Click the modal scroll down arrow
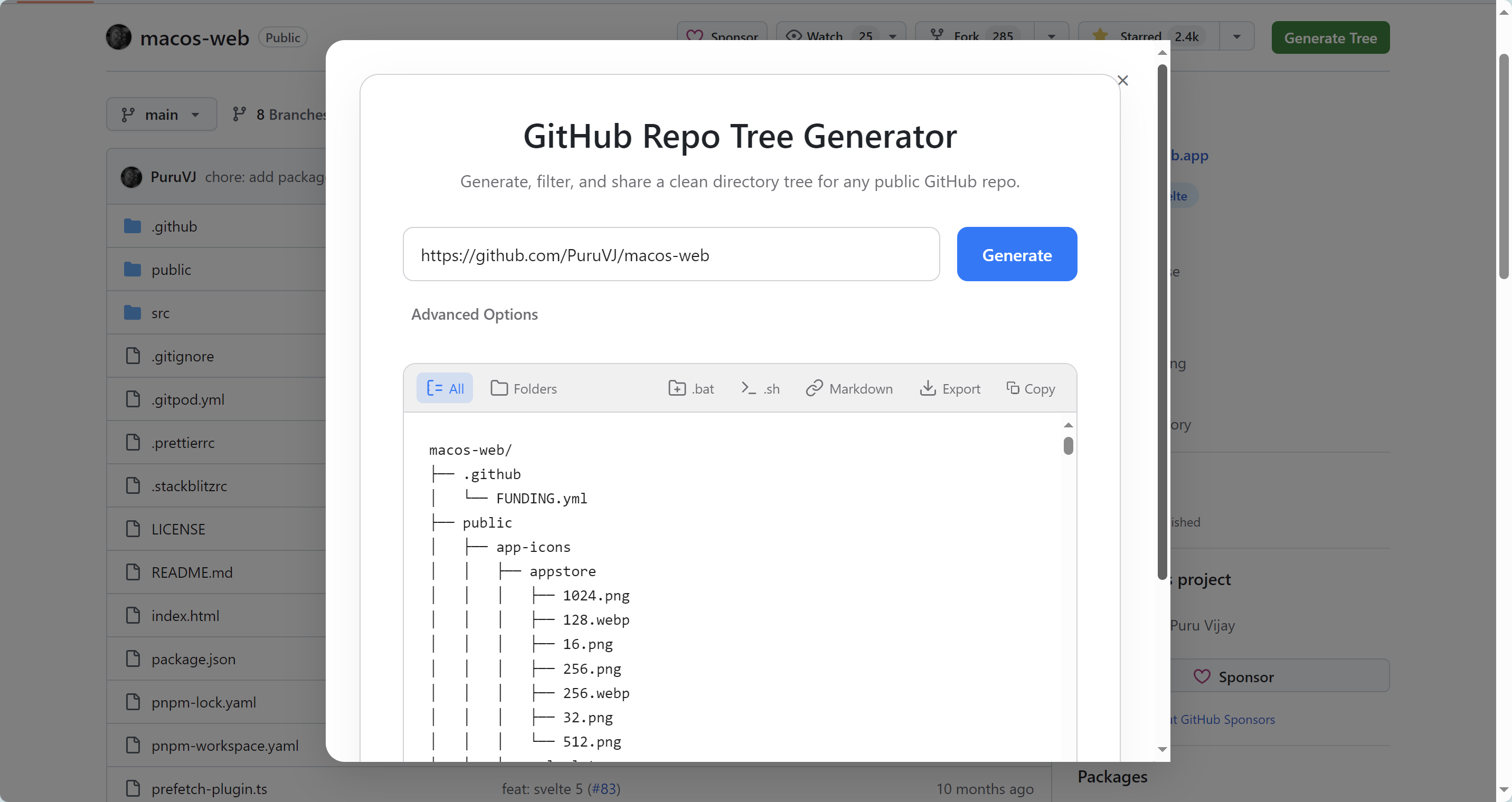1512x802 pixels. 1161,750
